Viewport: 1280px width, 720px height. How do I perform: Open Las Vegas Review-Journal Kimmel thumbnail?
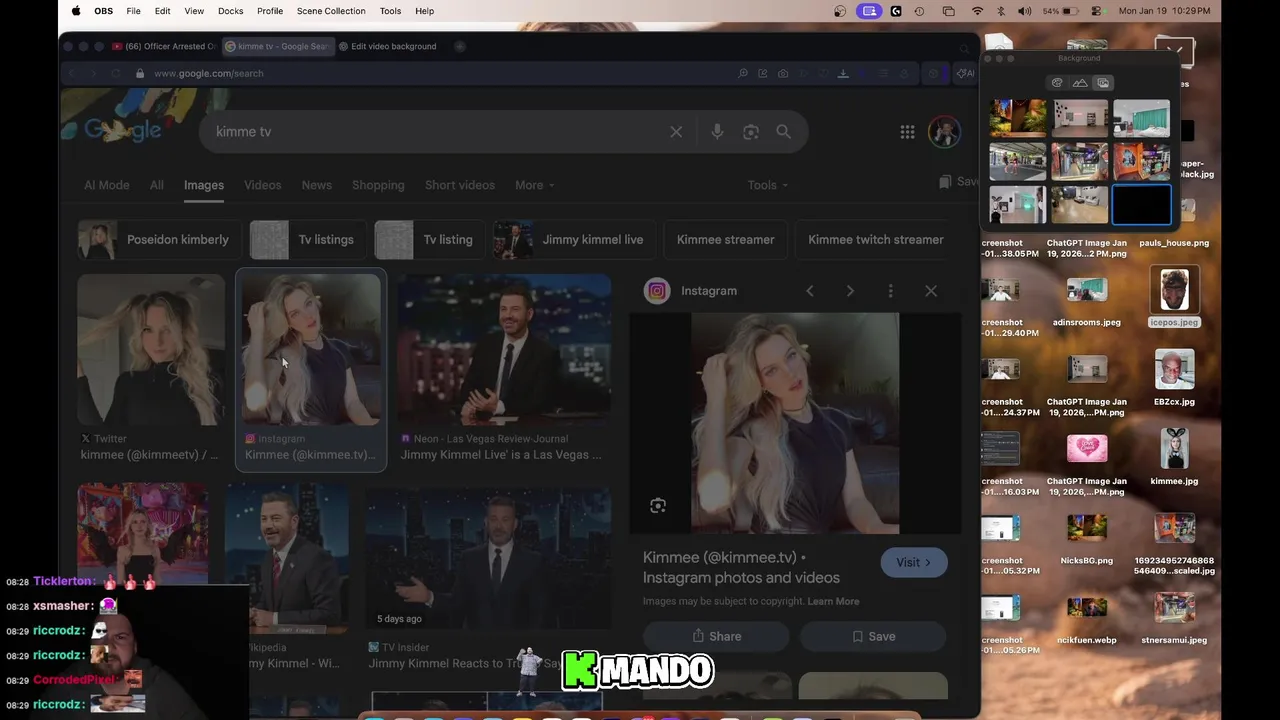click(x=505, y=350)
